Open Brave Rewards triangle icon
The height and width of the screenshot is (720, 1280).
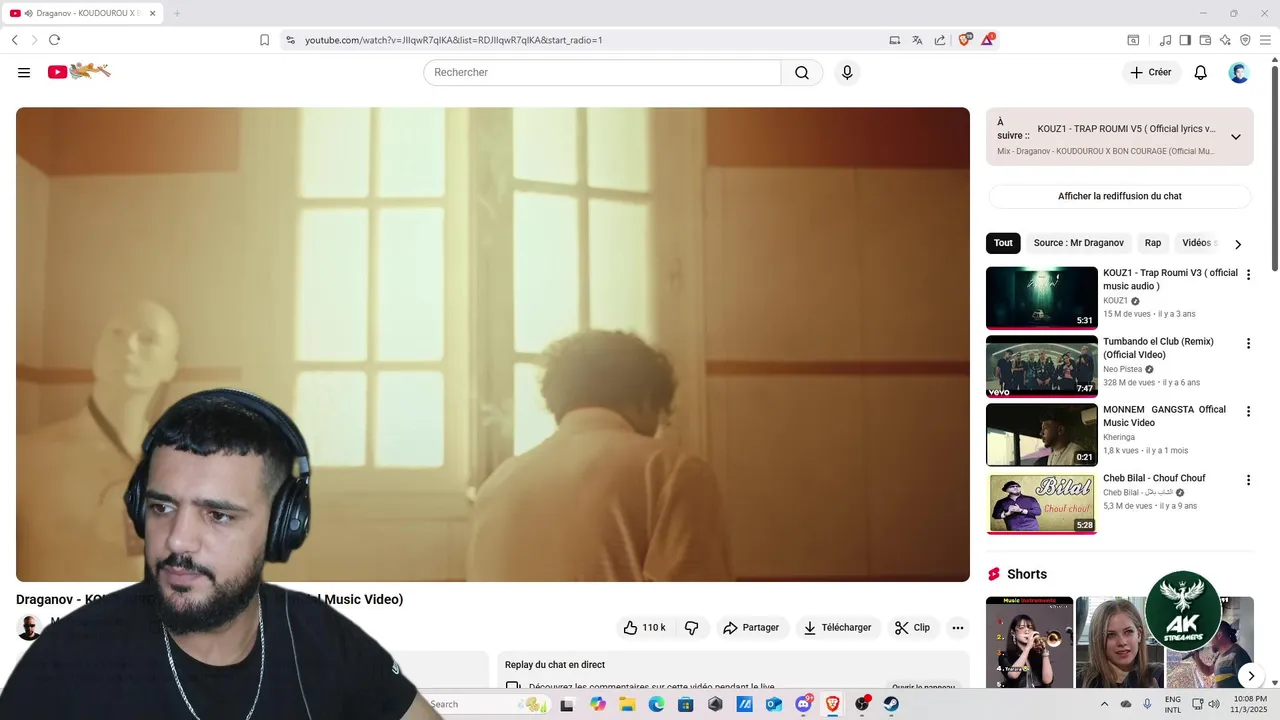click(x=988, y=40)
